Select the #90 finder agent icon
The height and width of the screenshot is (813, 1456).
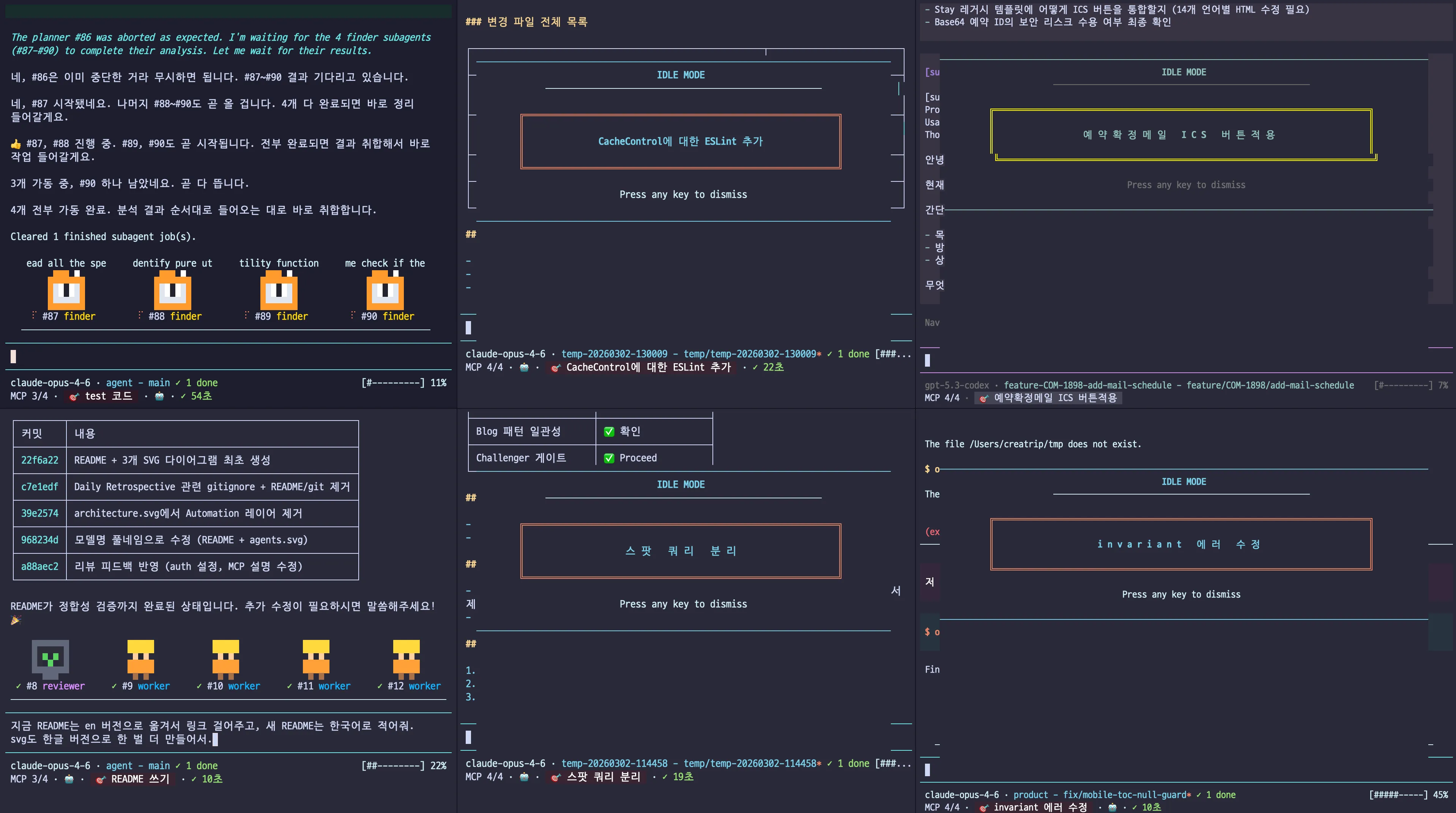click(x=385, y=290)
